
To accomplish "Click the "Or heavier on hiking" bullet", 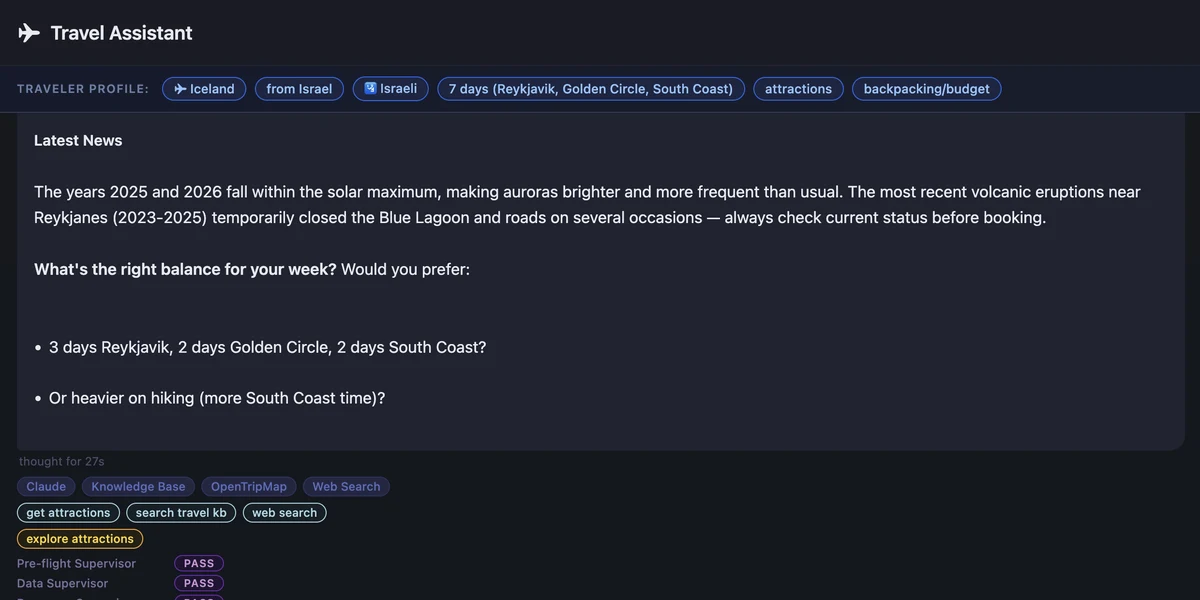I will (x=217, y=398).
